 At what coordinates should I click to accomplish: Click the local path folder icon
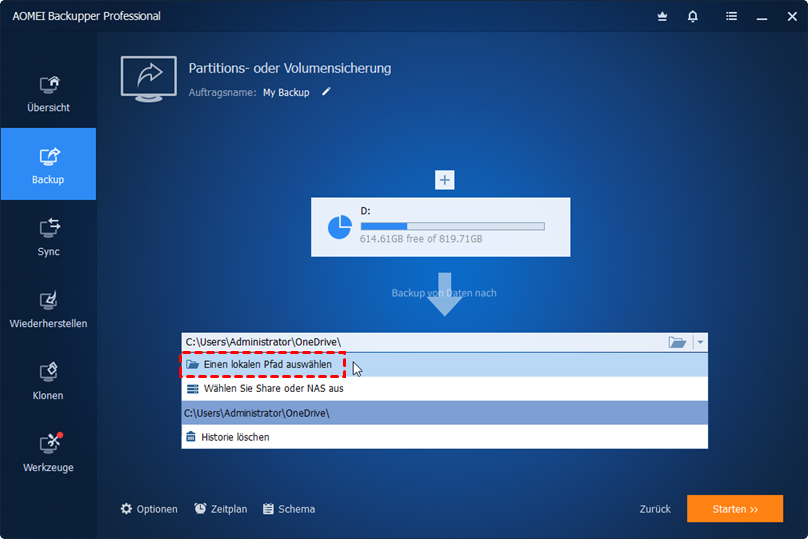click(192, 364)
